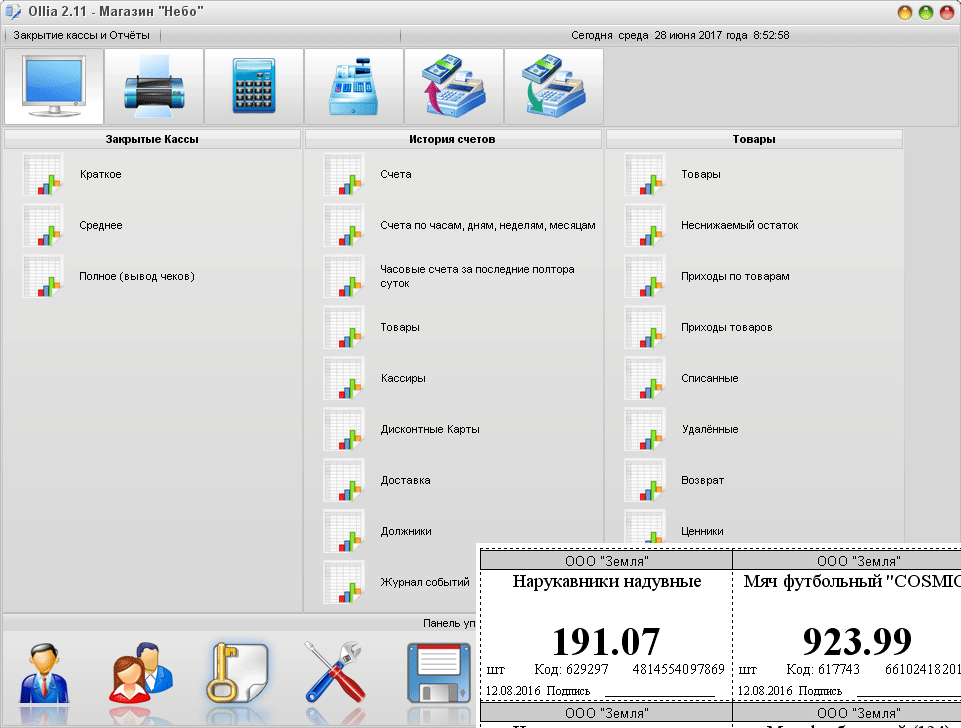This screenshot has width=961, height=728.
Task: Click cash register with green down arrow
Action: [x=553, y=86]
